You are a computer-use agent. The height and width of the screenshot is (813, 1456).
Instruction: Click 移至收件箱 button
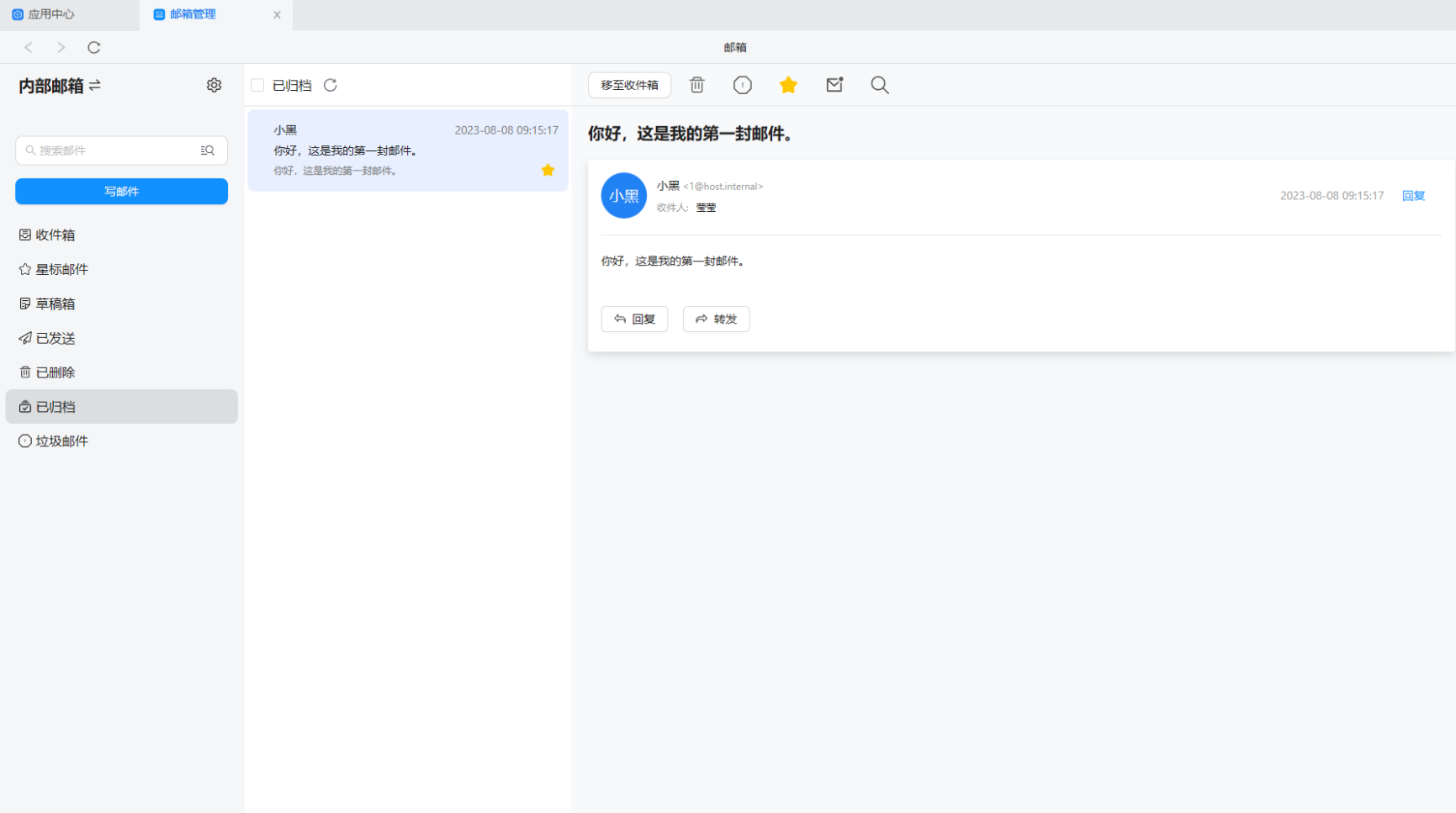point(629,85)
